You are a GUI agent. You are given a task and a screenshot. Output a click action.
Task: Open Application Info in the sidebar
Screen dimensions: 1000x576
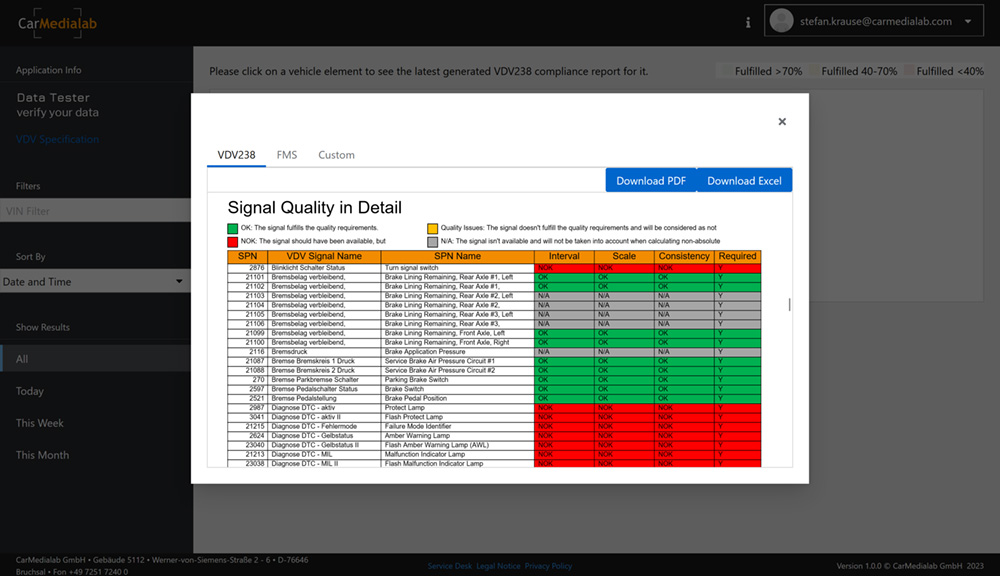(x=48, y=70)
